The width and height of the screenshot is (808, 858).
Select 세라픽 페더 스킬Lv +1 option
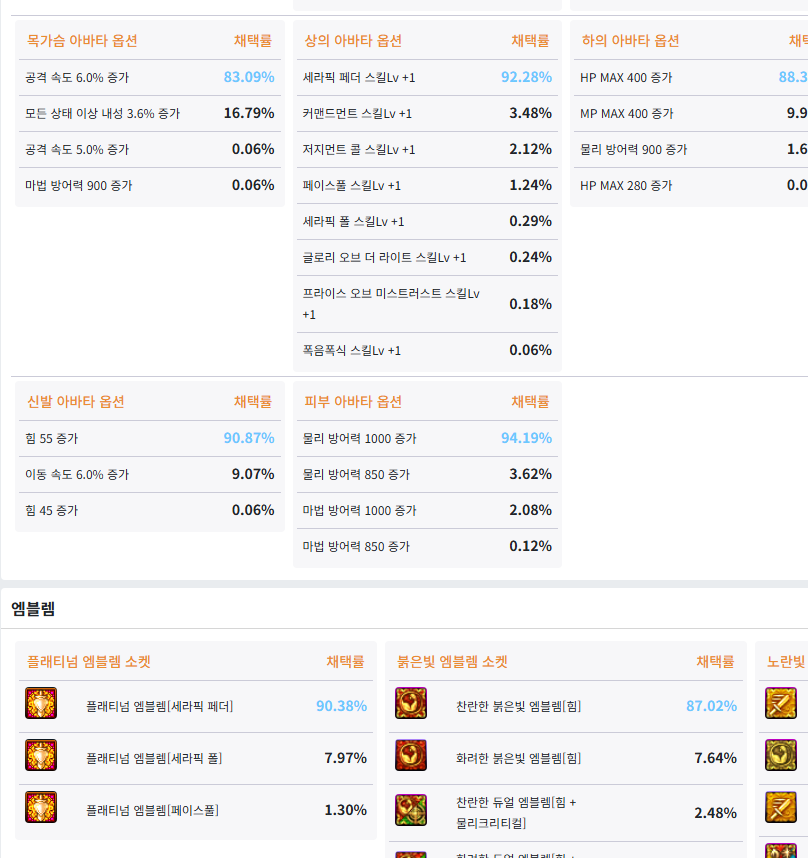[x=359, y=78]
